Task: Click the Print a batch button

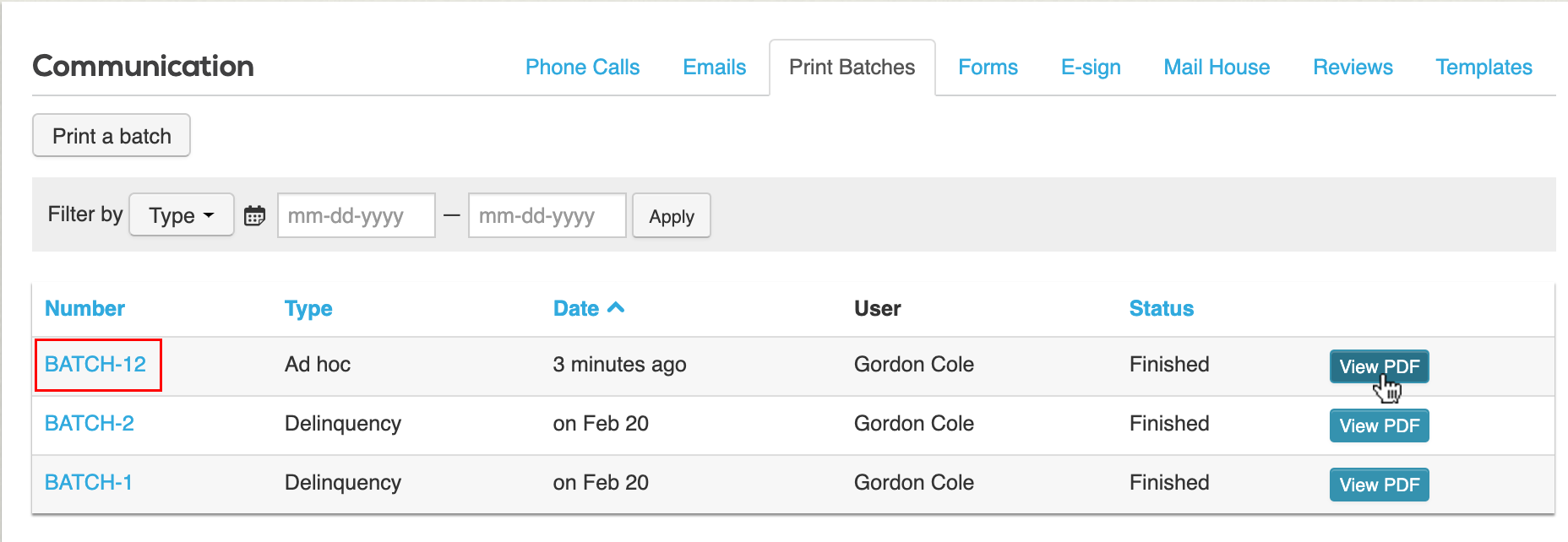Action: tap(112, 136)
